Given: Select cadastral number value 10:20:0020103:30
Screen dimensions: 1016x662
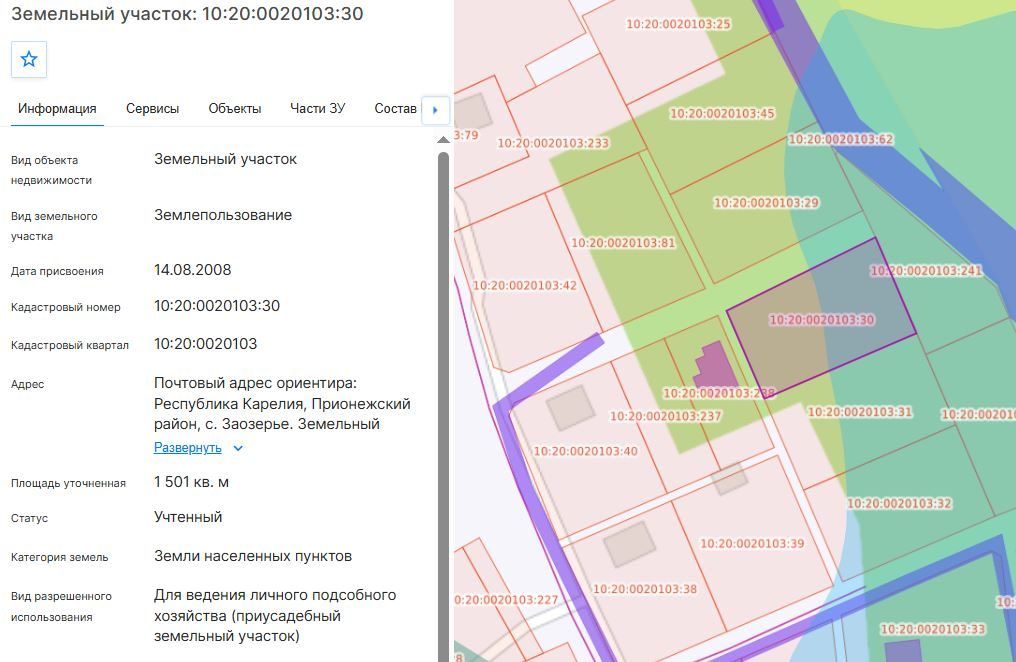Looking at the screenshot, I should point(217,306).
